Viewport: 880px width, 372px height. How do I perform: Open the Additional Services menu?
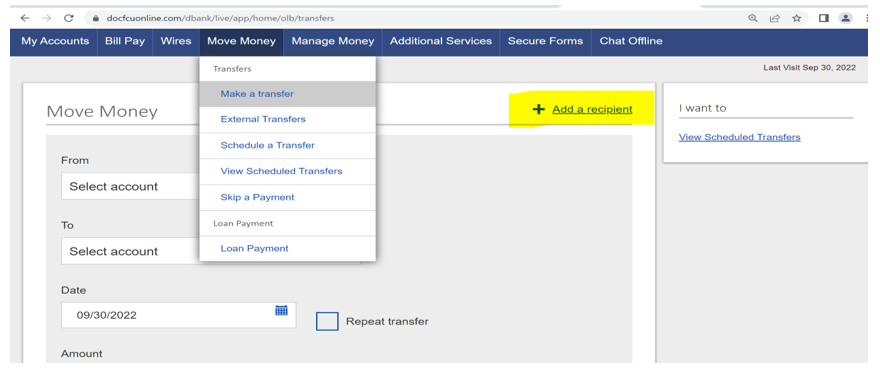coord(441,41)
